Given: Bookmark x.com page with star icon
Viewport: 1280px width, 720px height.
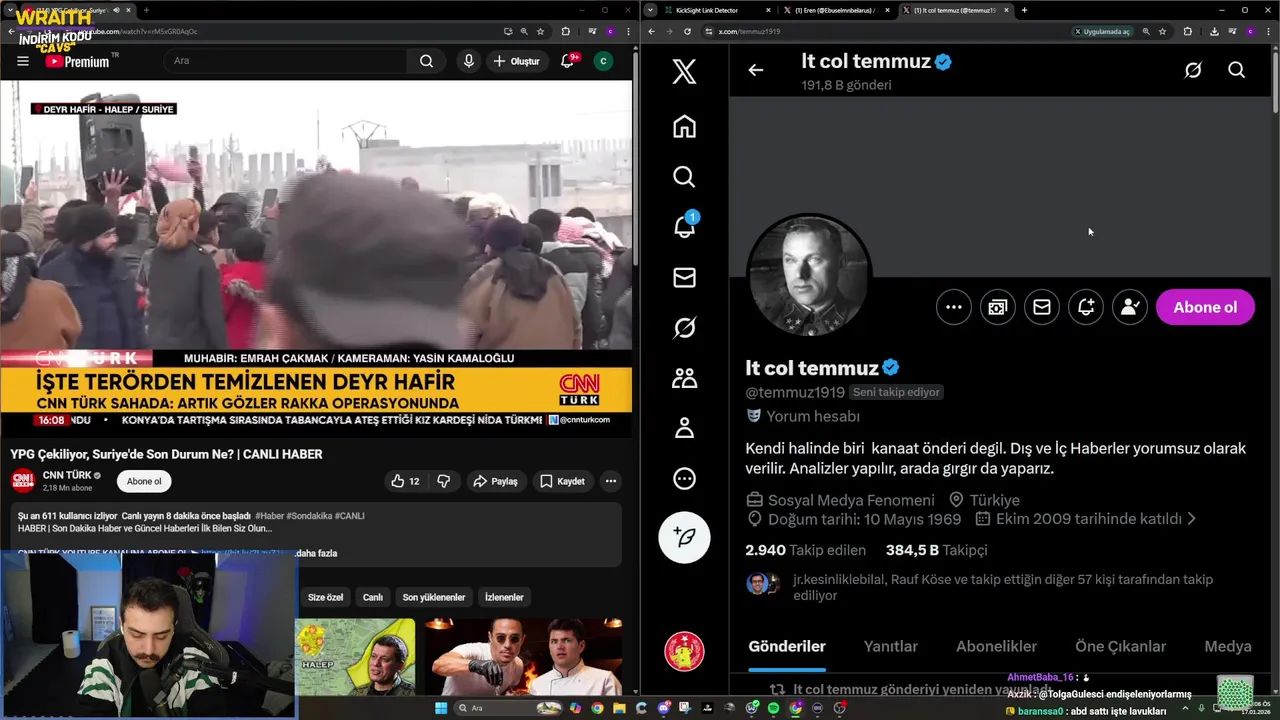Looking at the screenshot, I should [1162, 31].
